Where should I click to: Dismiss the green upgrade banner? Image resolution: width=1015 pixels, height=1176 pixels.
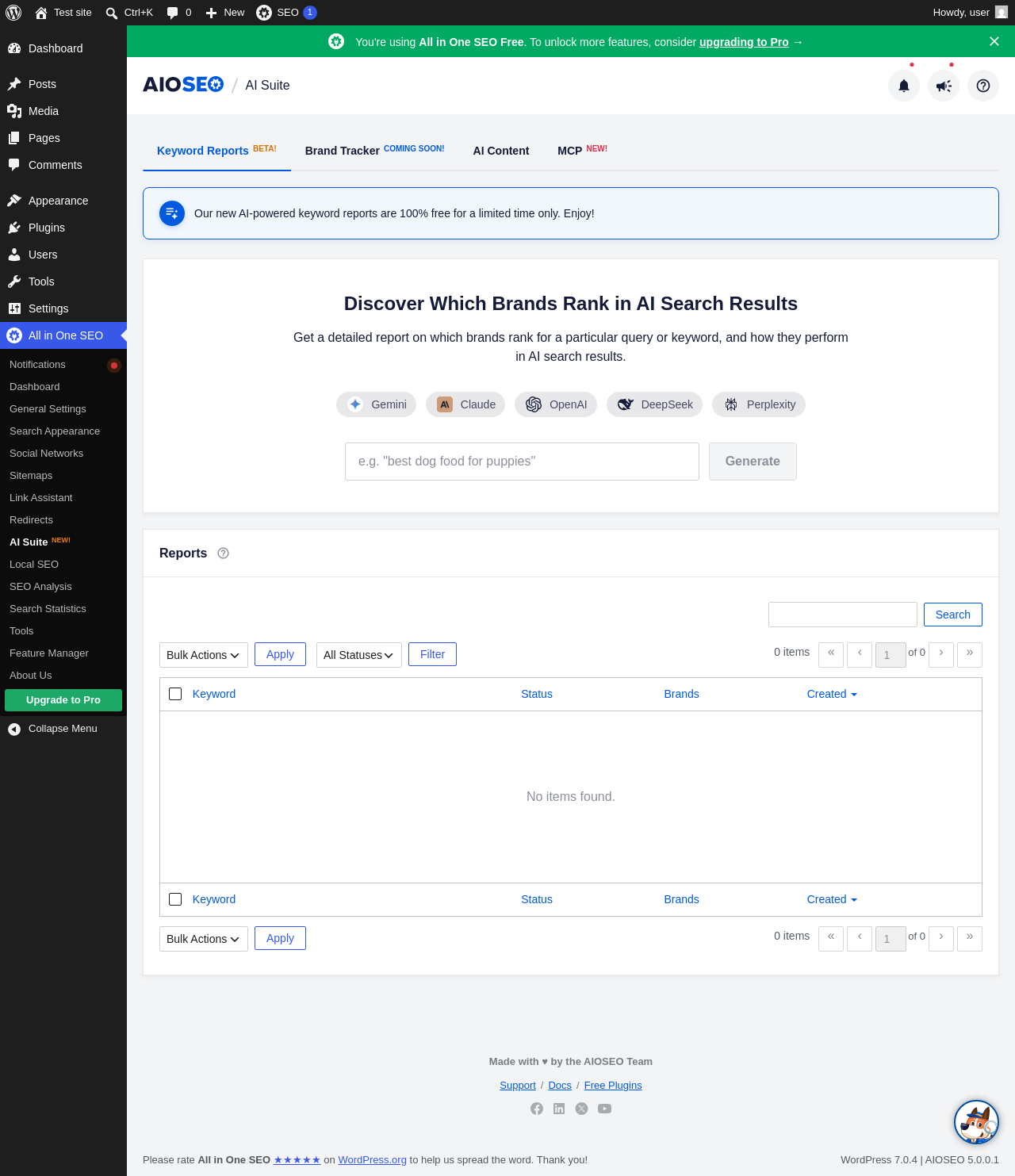pos(994,41)
